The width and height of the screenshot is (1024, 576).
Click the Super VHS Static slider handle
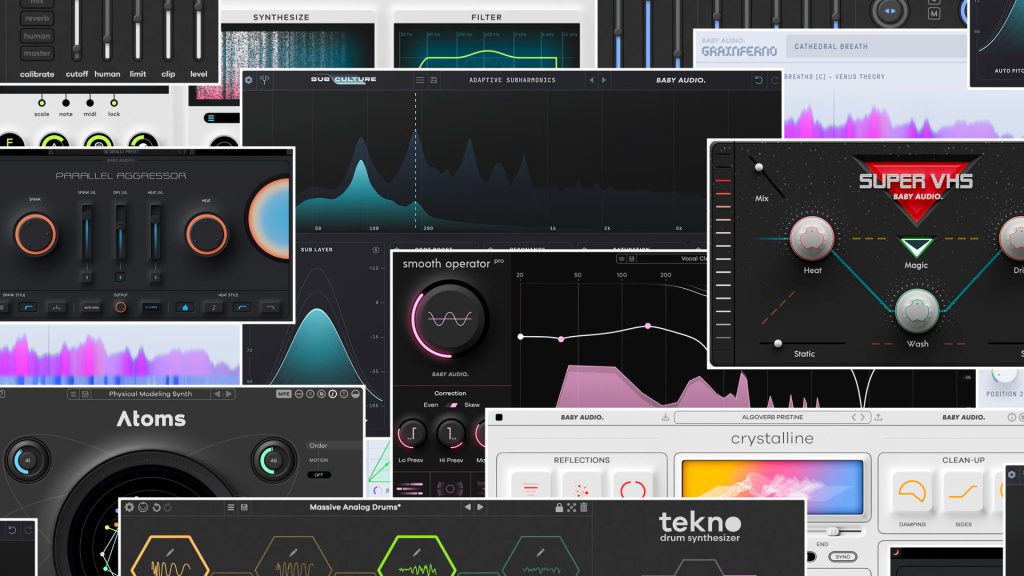tap(778, 344)
